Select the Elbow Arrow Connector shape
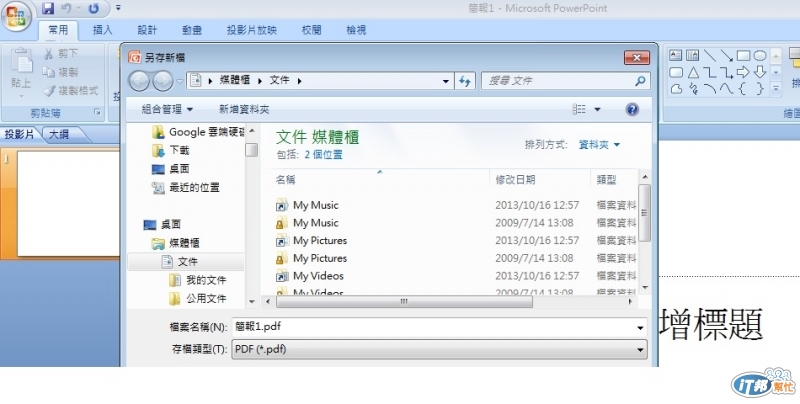 click(727, 72)
